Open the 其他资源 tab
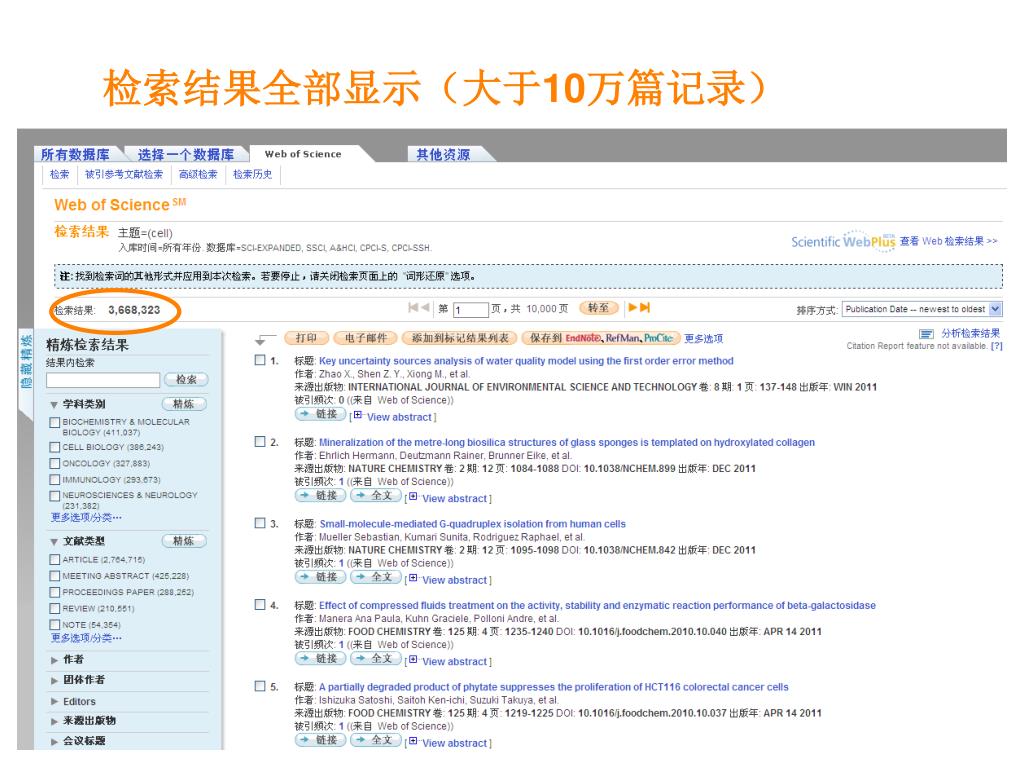 coord(443,155)
